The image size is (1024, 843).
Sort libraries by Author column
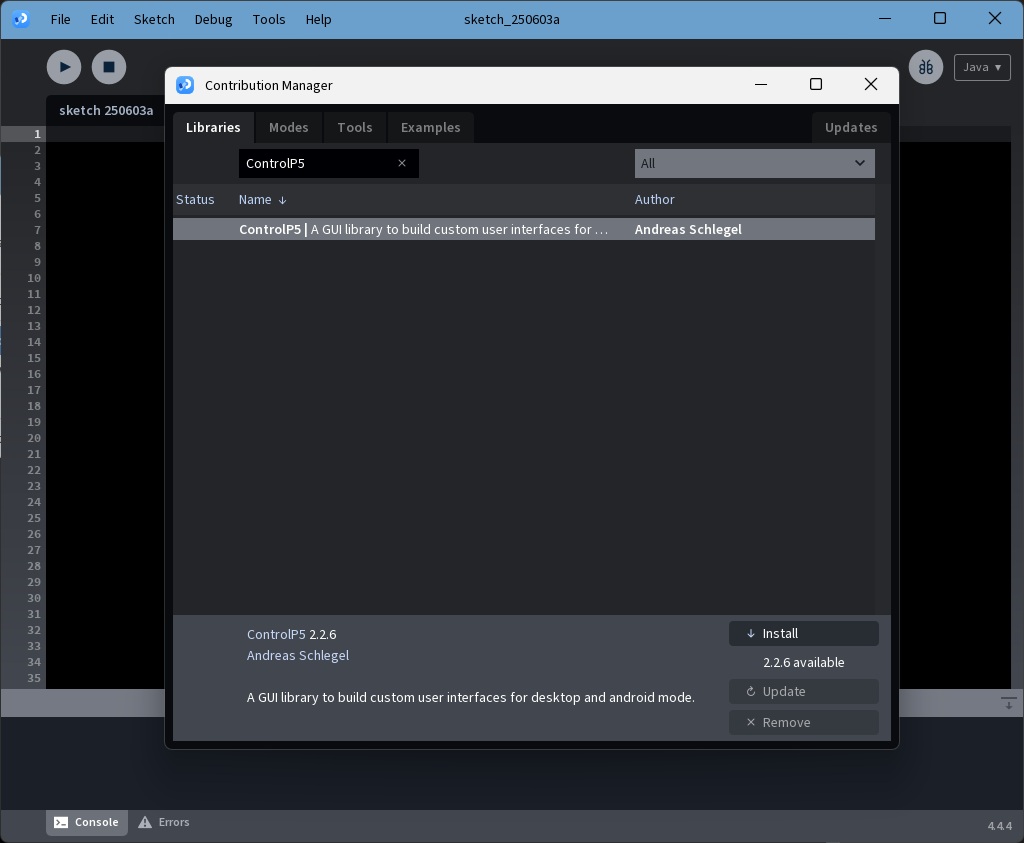654,199
